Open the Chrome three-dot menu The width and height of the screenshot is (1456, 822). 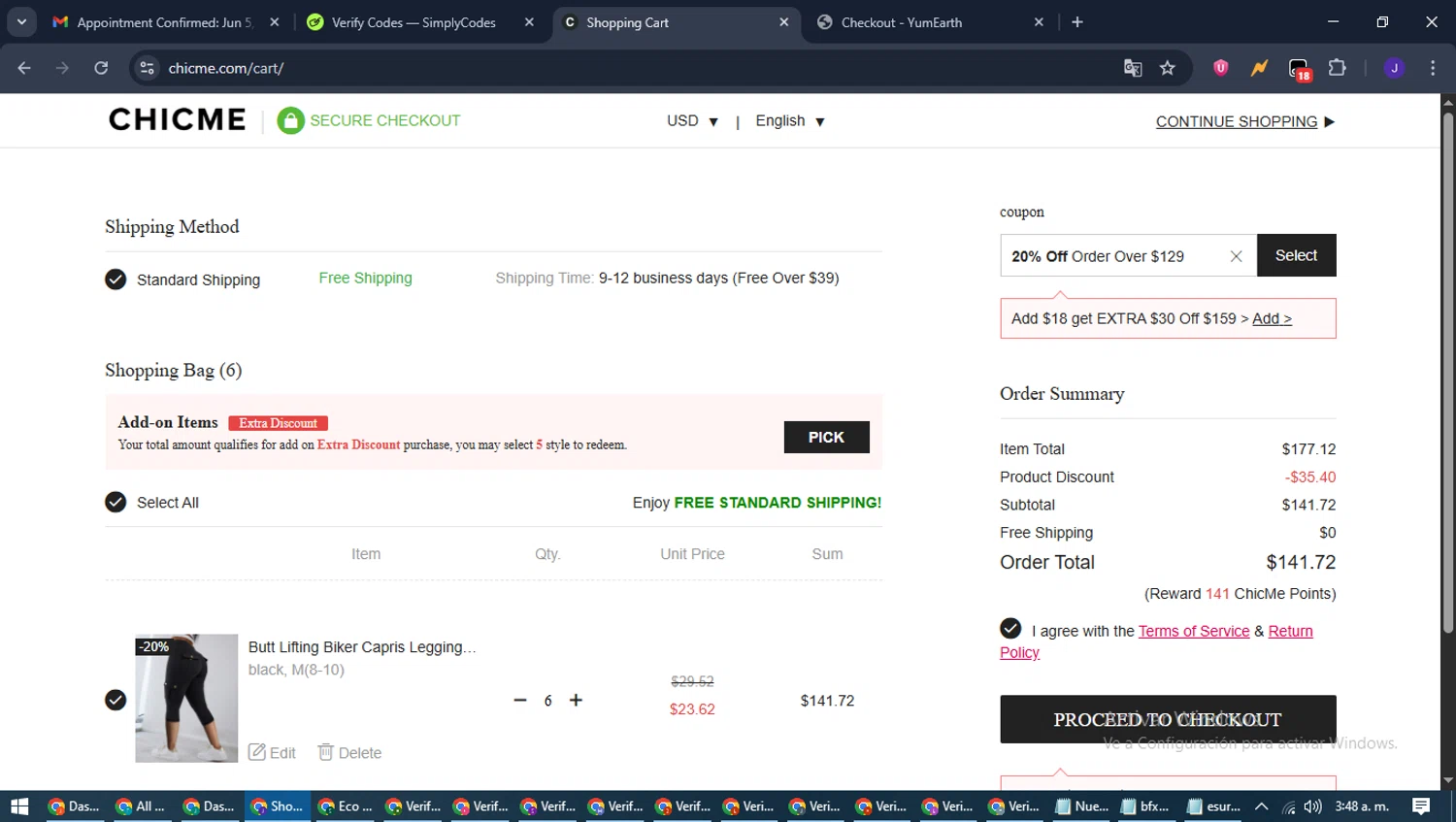[x=1433, y=68]
